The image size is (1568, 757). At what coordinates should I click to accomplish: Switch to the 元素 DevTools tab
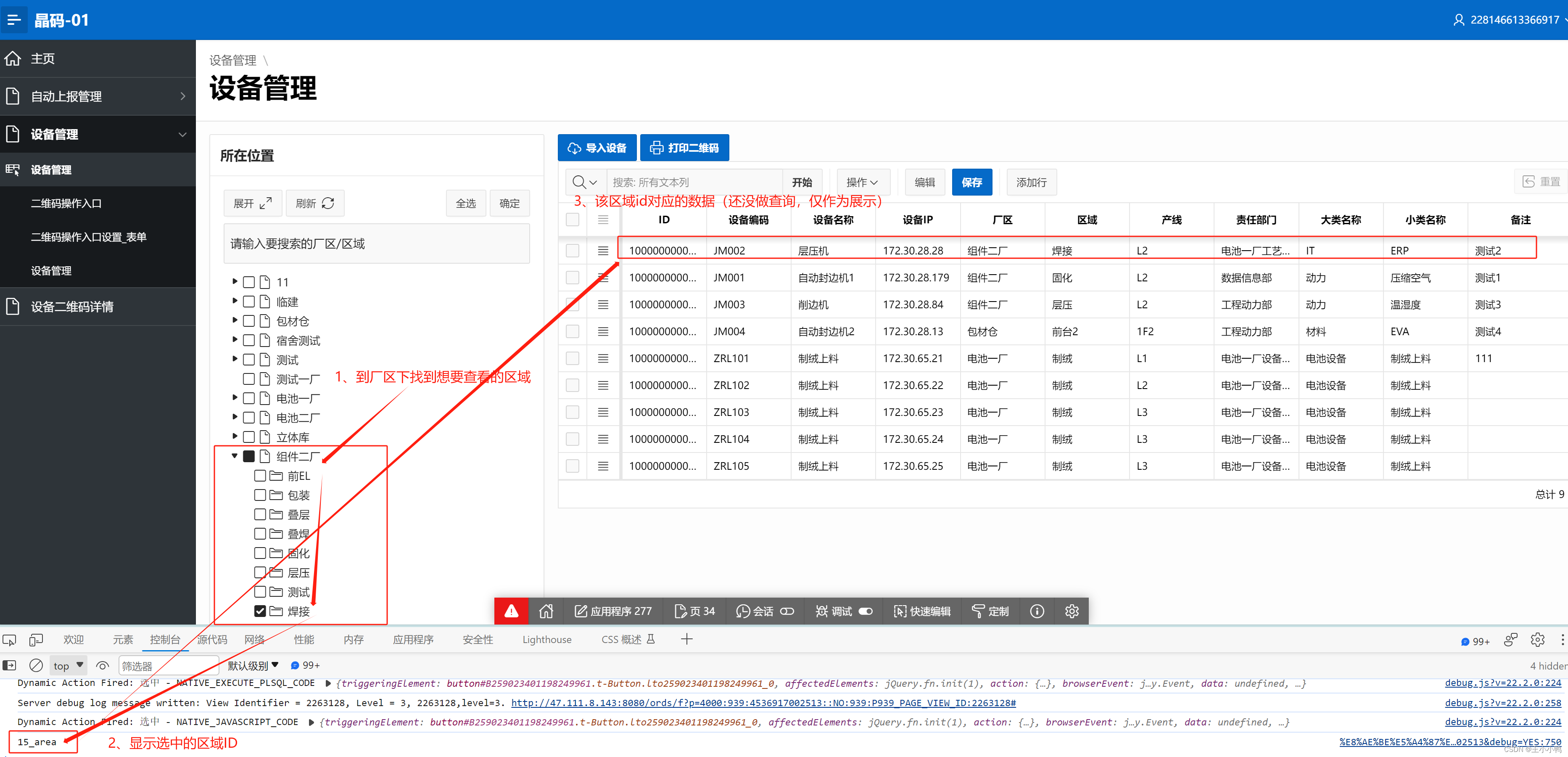click(122, 640)
